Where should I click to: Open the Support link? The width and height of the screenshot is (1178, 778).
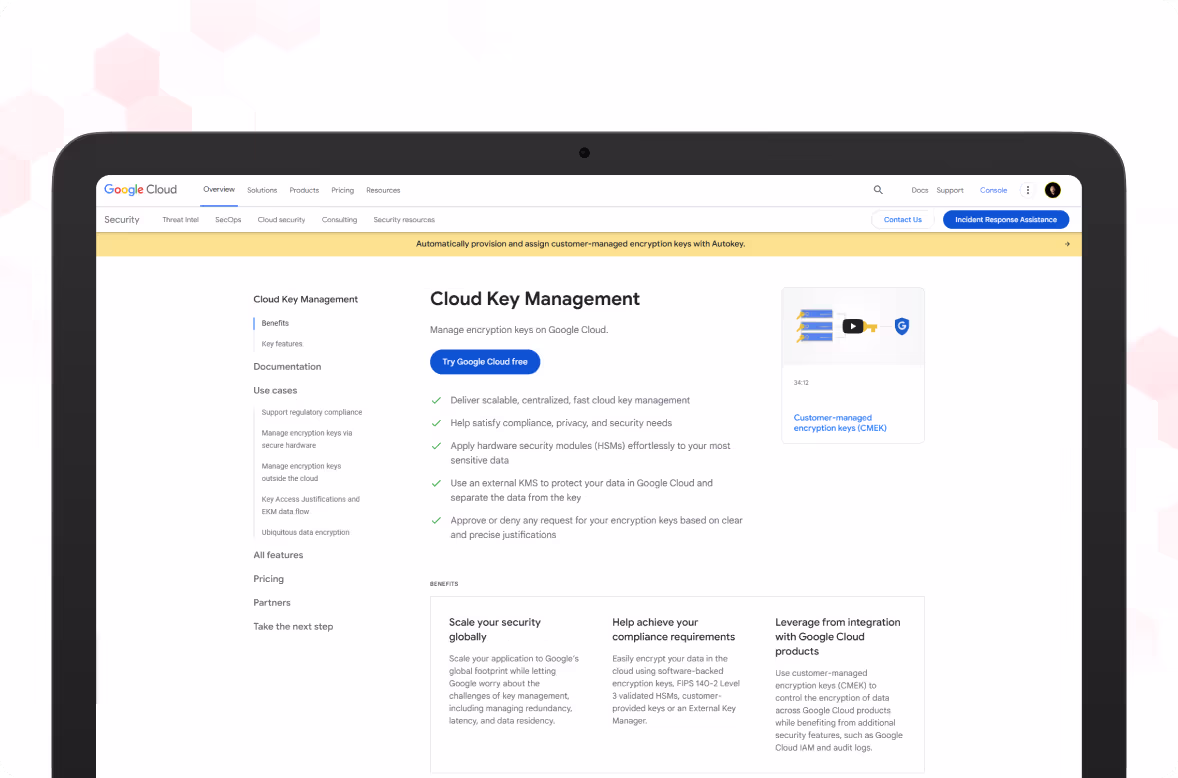[x=950, y=190]
